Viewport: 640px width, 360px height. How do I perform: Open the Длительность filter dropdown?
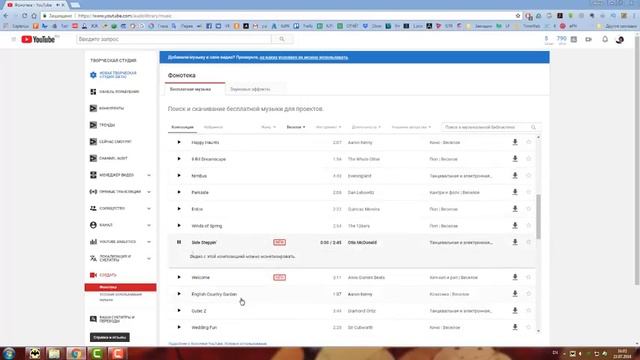(366, 127)
